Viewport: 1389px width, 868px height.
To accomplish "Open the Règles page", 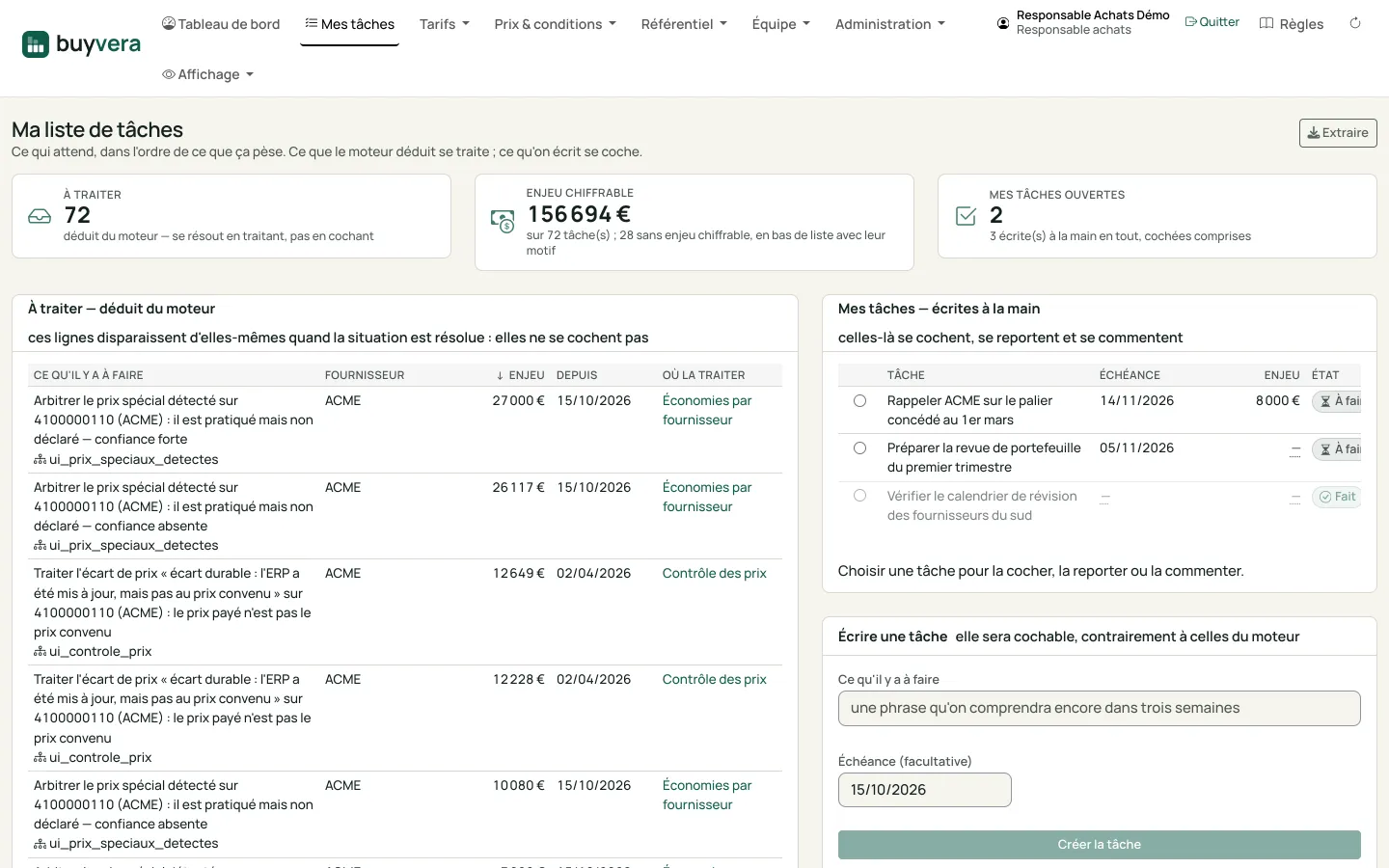I will click(x=1292, y=24).
